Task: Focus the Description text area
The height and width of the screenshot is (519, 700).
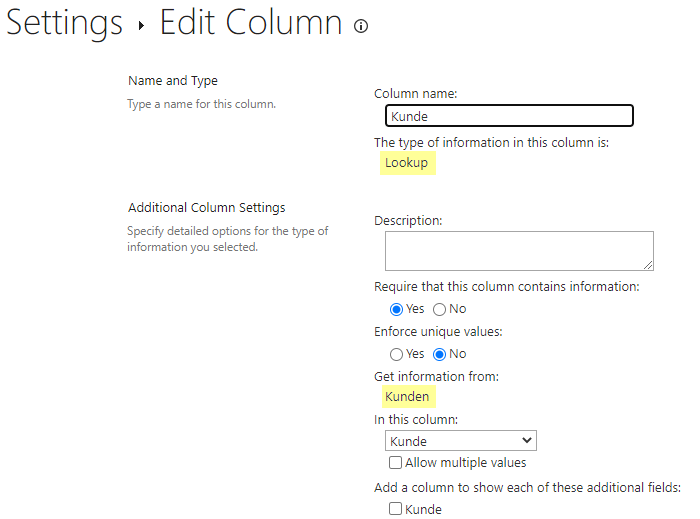Action: pyautogui.click(x=518, y=250)
